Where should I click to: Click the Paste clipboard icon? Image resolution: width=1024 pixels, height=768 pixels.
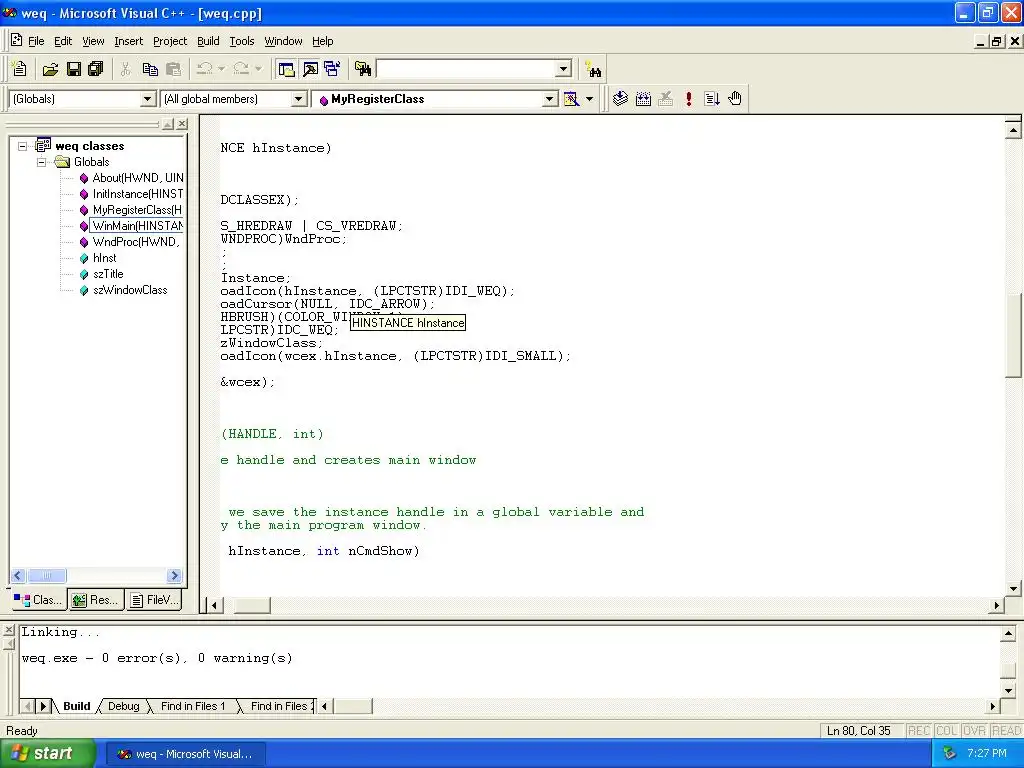173,69
